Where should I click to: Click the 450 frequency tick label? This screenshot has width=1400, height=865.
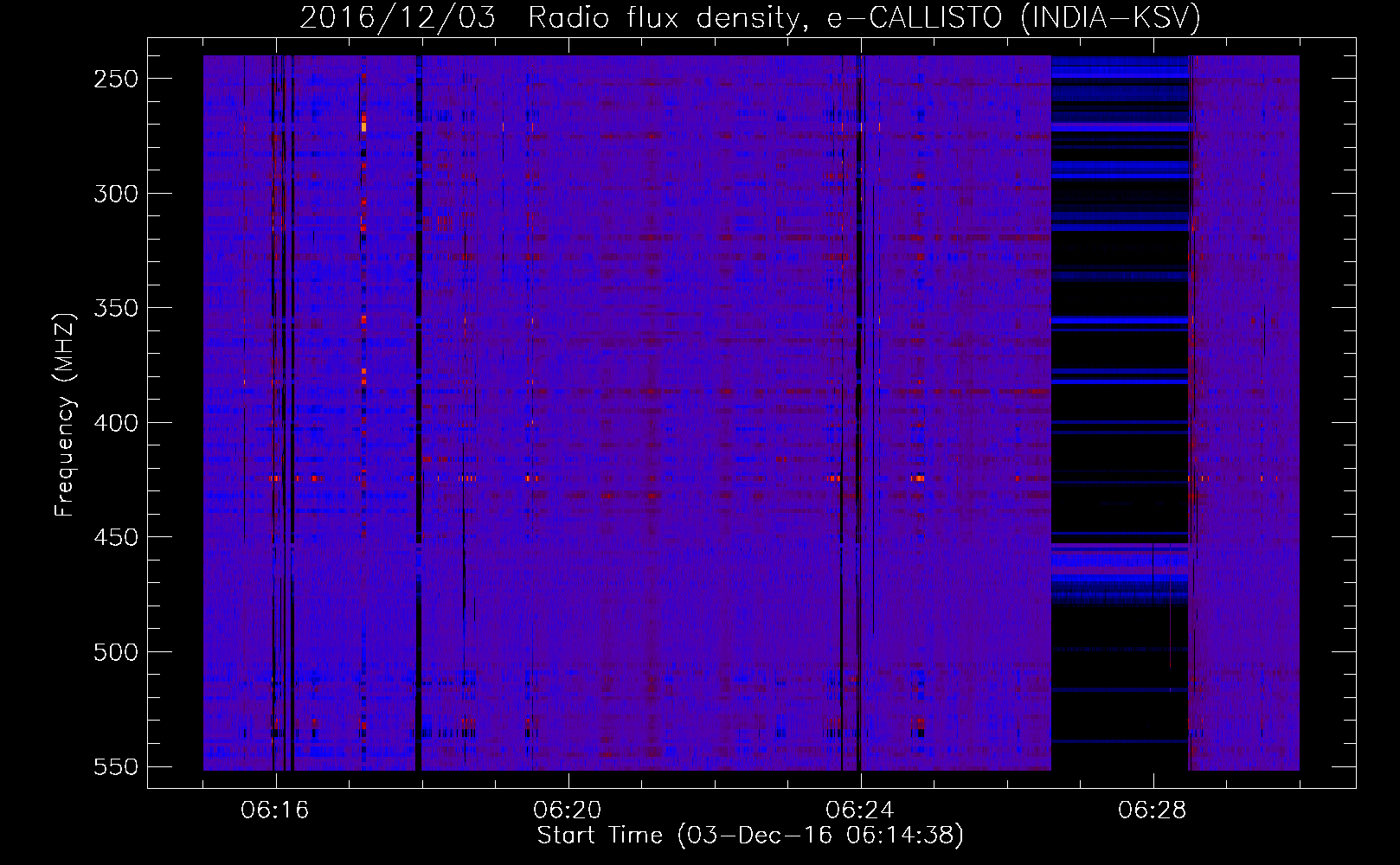point(116,537)
